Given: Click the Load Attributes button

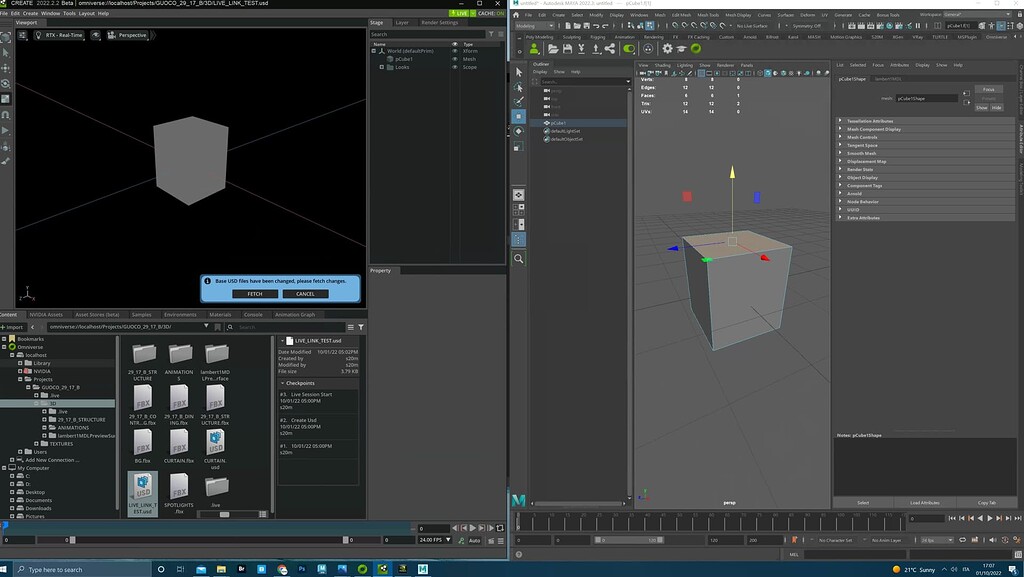Looking at the screenshot, I should click(x=923, y=502).
